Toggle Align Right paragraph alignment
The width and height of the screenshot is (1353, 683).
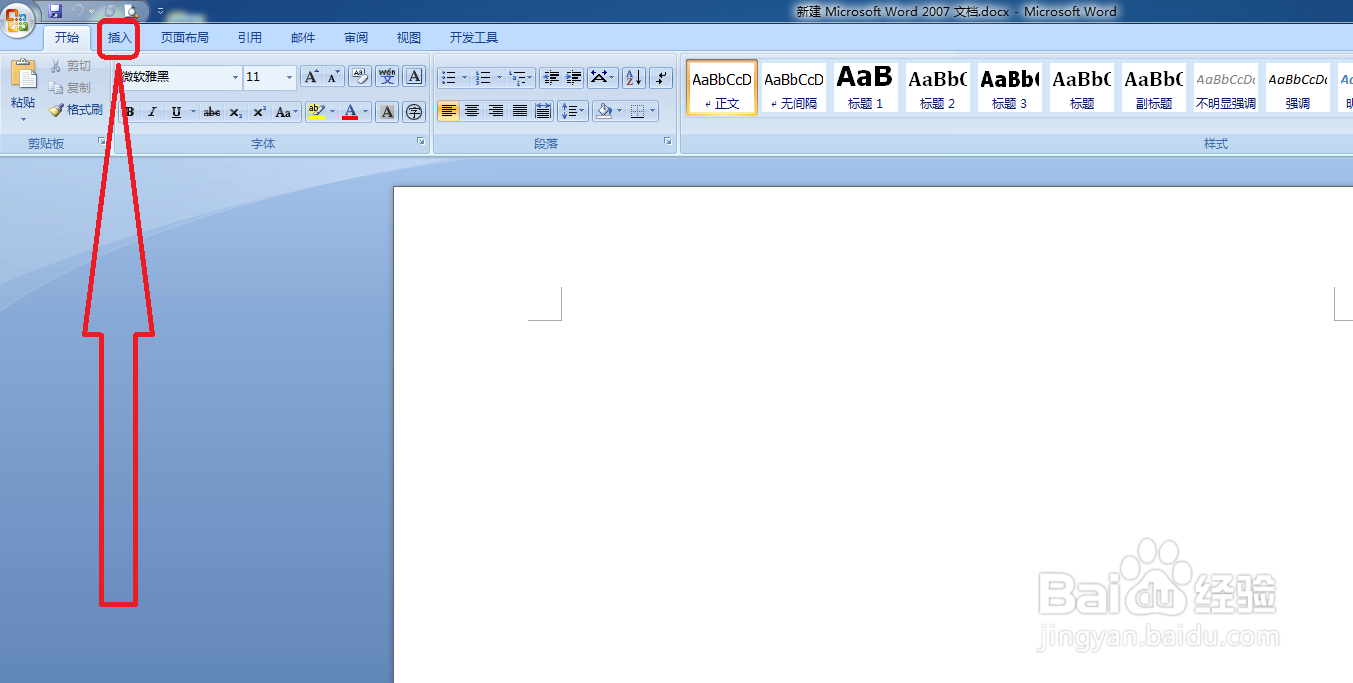496,111
